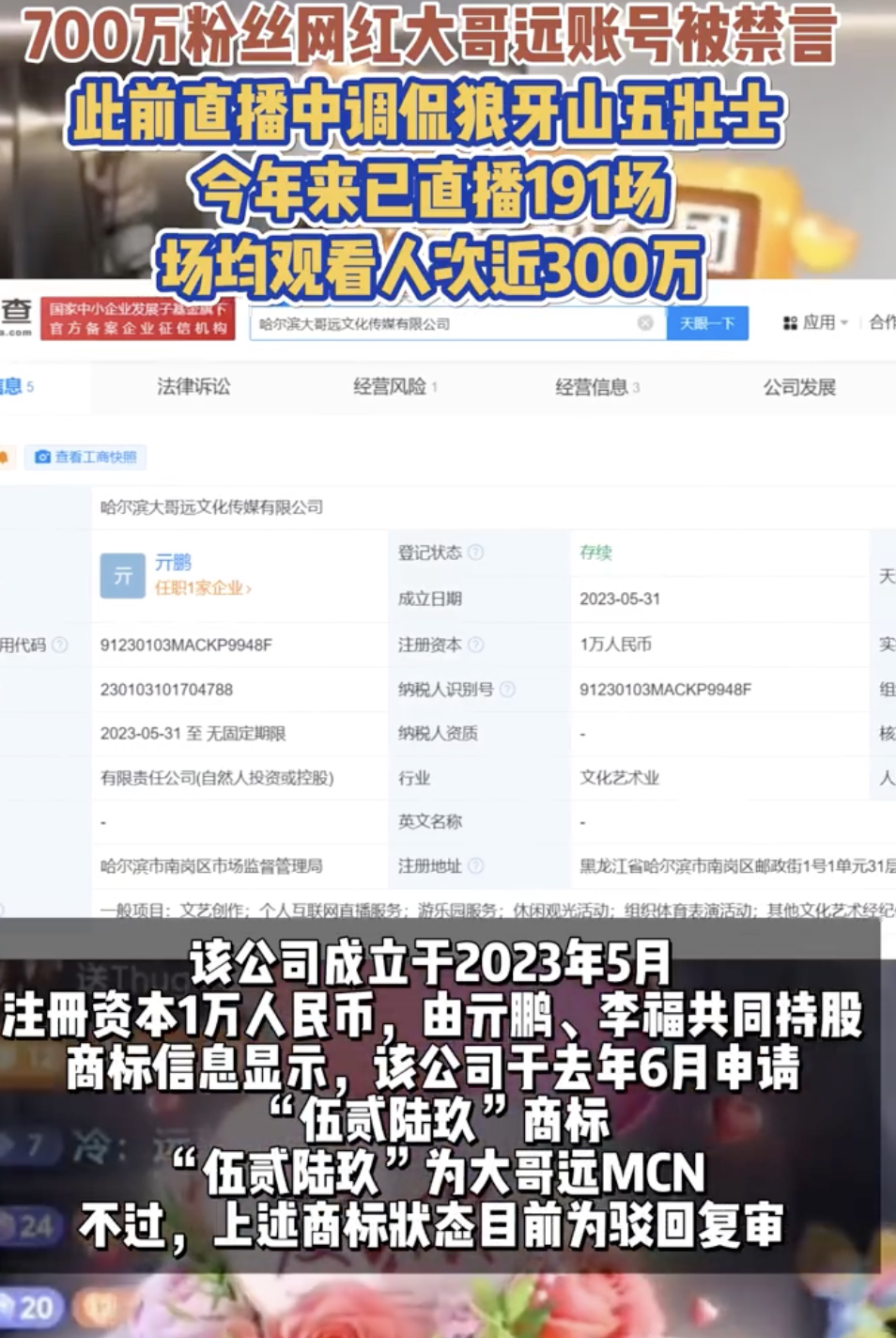Click the 国家中小企业发展子基金 badge
Image resolution: width=896 pixels, height=1338 pixels.
[x=138, y=322]
